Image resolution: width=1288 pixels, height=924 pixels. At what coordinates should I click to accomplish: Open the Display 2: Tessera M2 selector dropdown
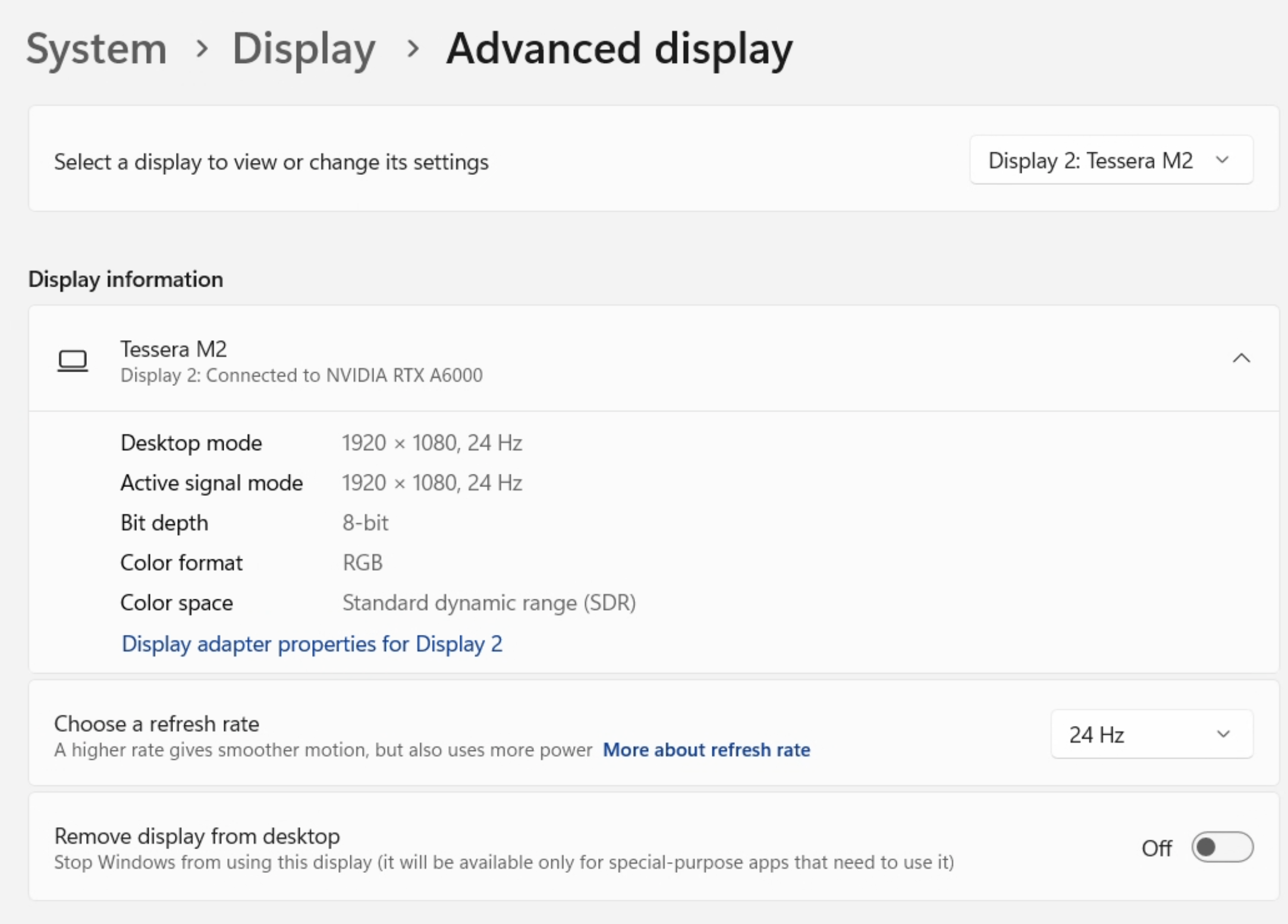coord(1110,161)
